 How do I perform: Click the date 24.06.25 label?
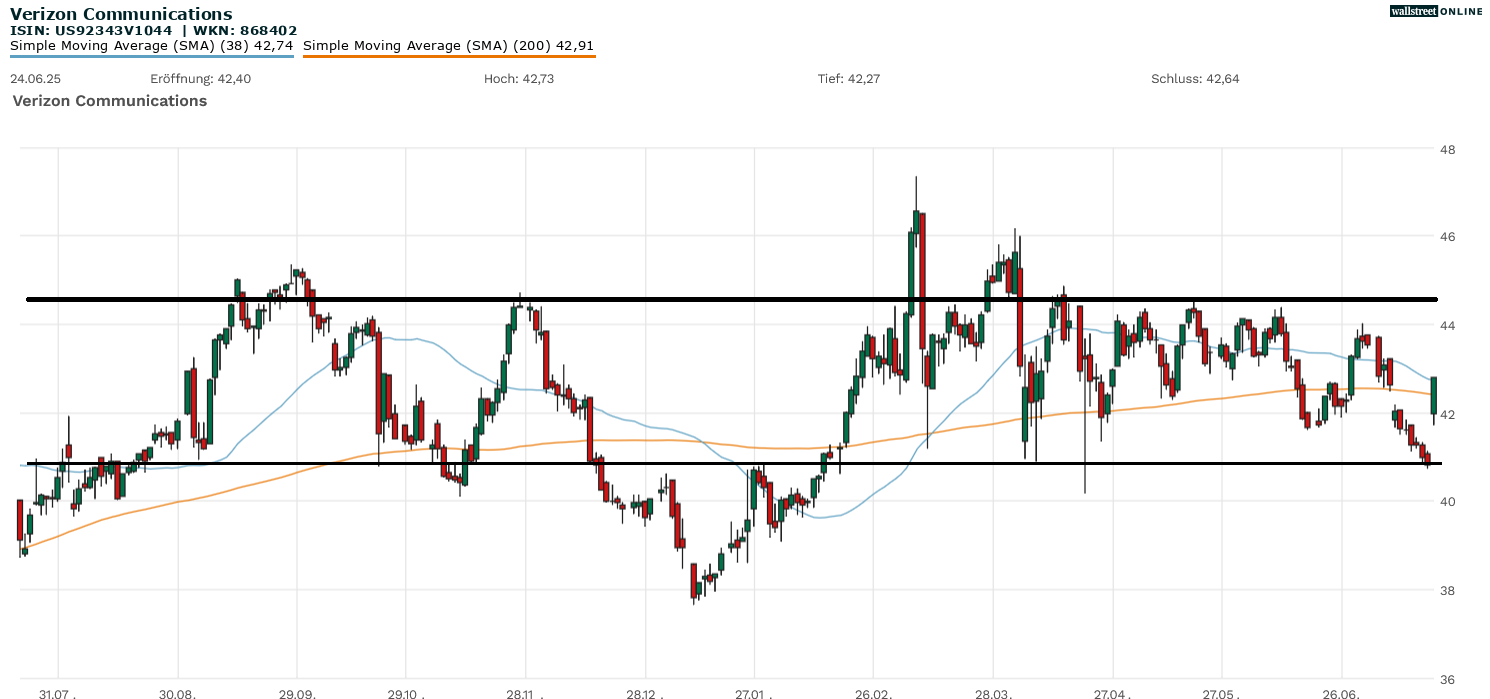35,79
